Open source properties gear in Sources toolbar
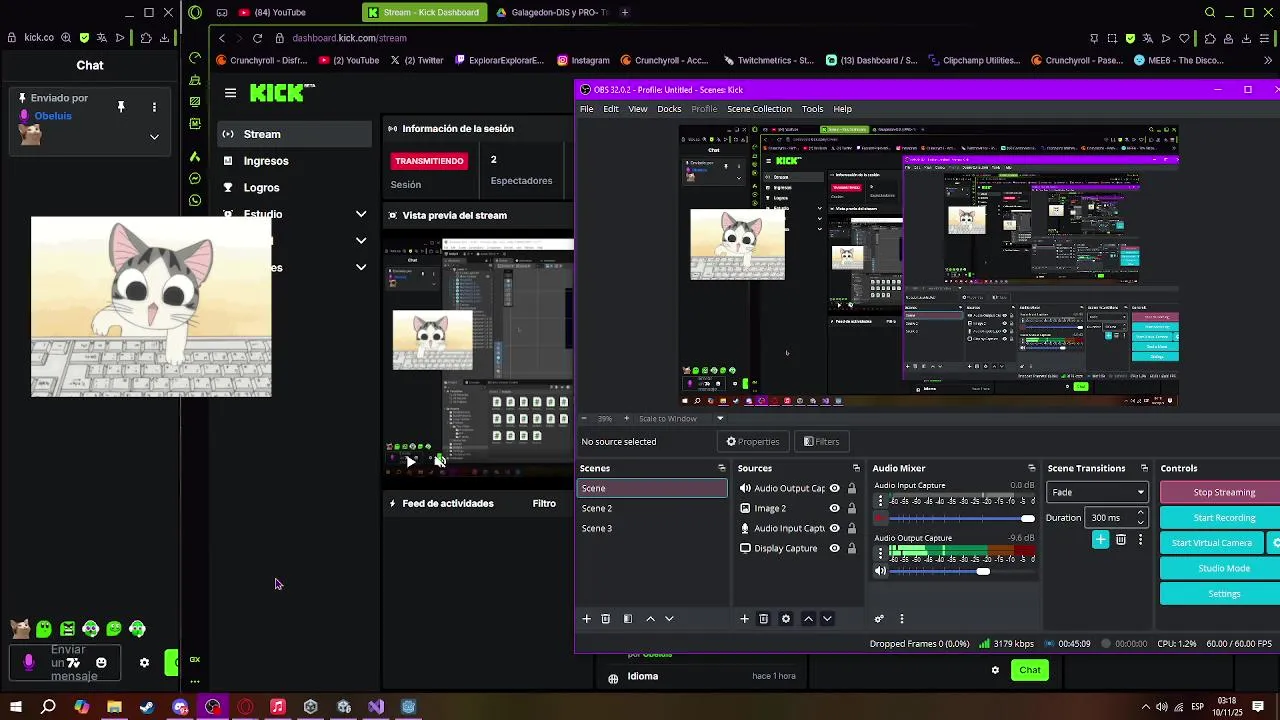The image size is (1280, 720). 785,619
